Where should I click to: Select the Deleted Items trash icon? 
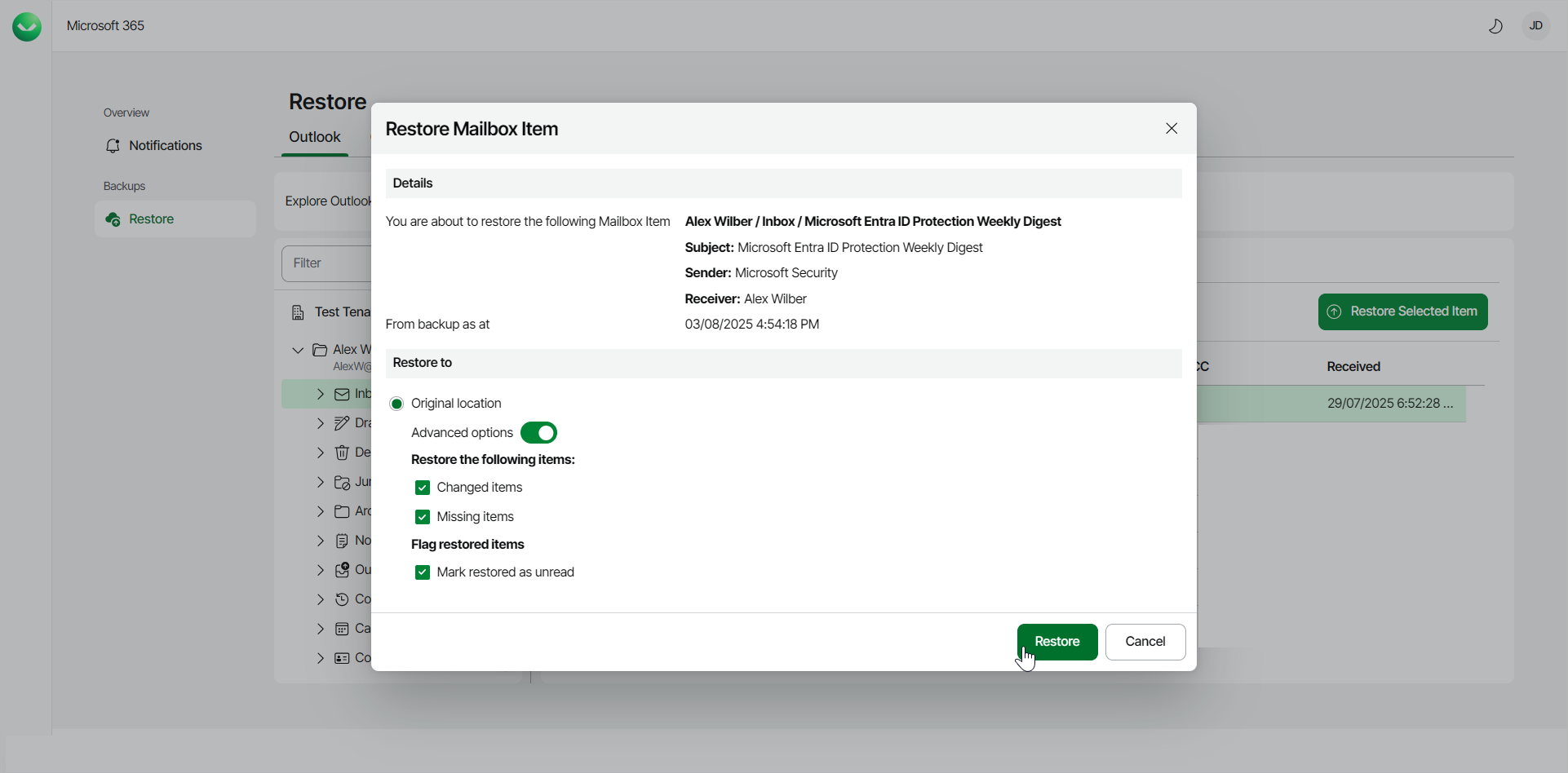[341, 453]
